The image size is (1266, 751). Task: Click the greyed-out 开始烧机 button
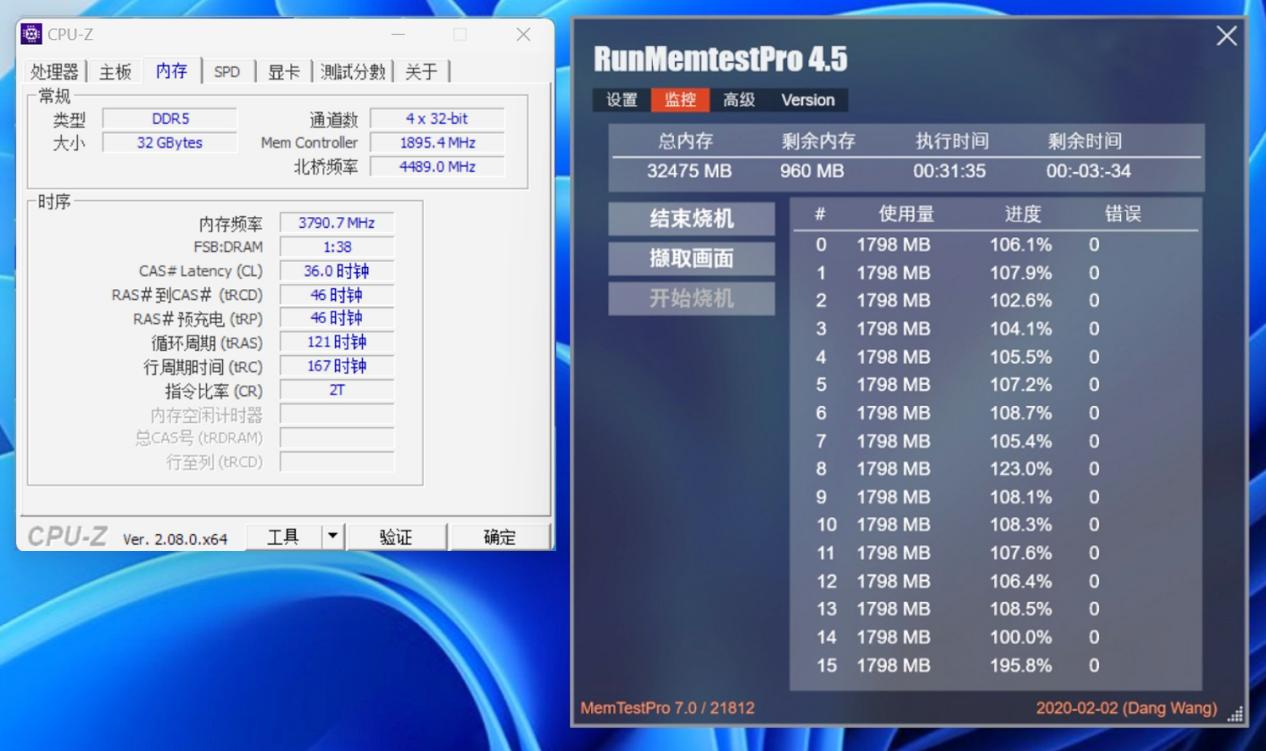pyautogui.click(x=691, y=299)
